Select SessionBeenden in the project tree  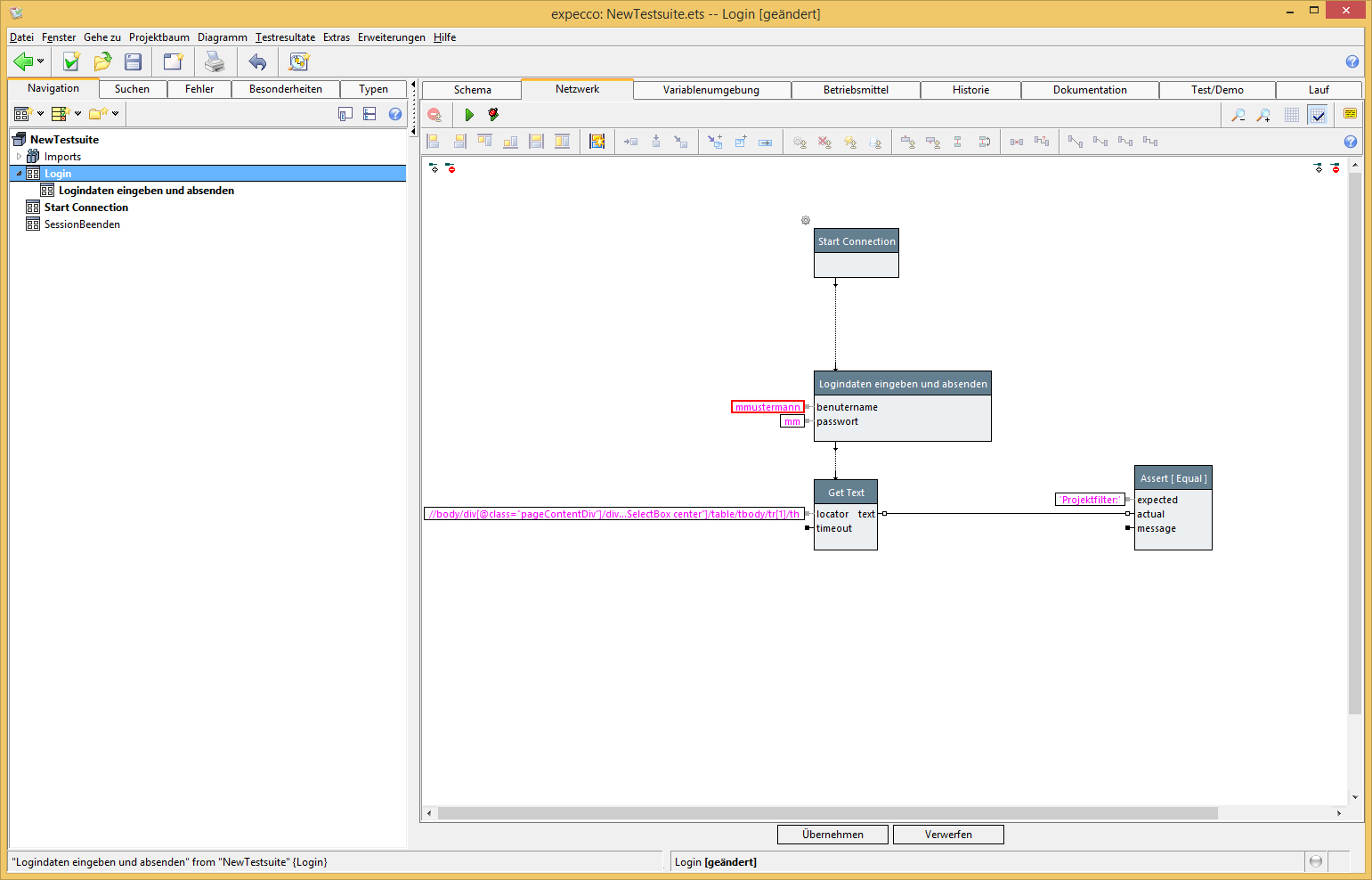82,224
